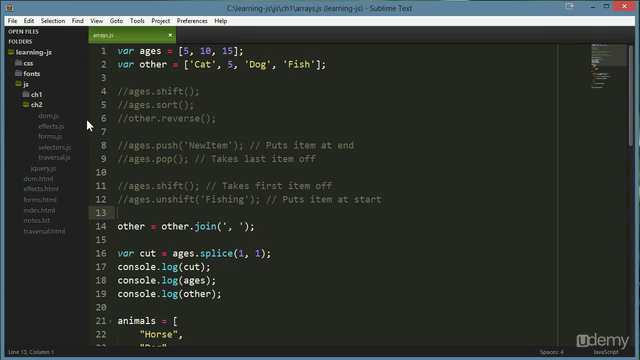Open jquery.js in sidebar
The image size is (640, 360).
(43, 168)
